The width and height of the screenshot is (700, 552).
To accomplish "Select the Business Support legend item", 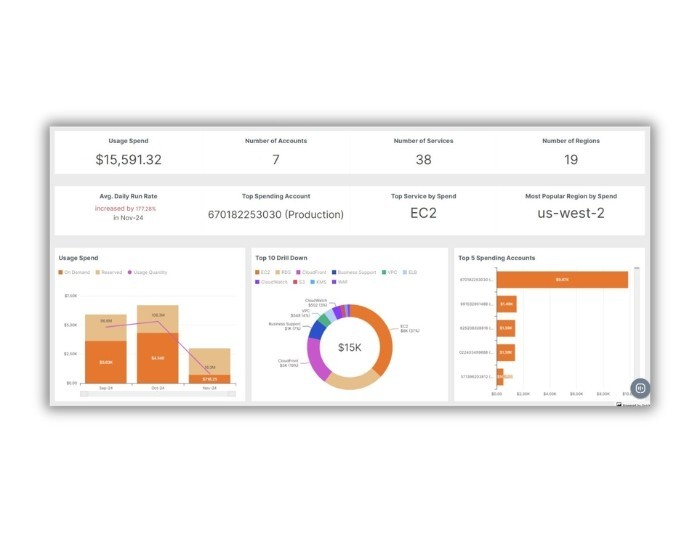I will click(x=354, y=272).
